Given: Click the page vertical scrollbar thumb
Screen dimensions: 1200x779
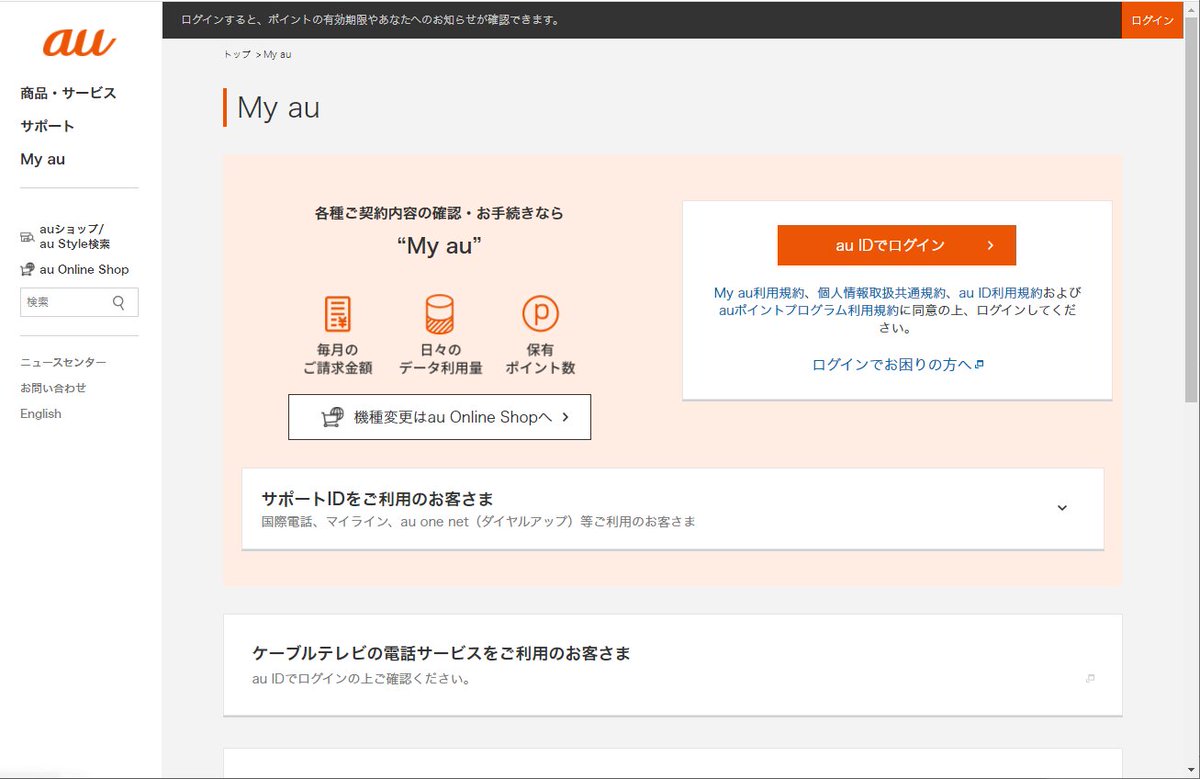Looking at the screenshot, I should coord(1191,210).
